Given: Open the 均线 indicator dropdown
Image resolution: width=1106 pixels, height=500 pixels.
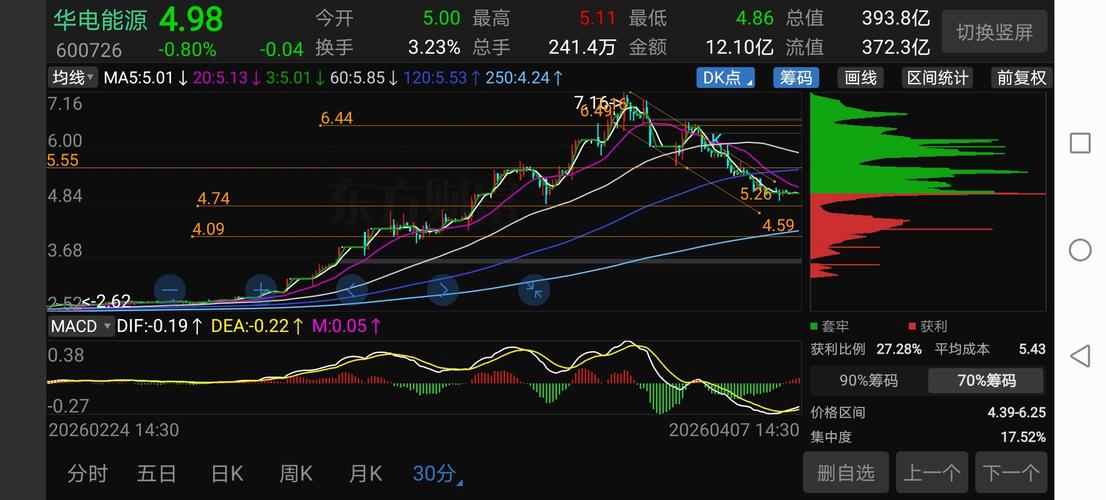Looking at the screenshot, I should click(73, 77).
